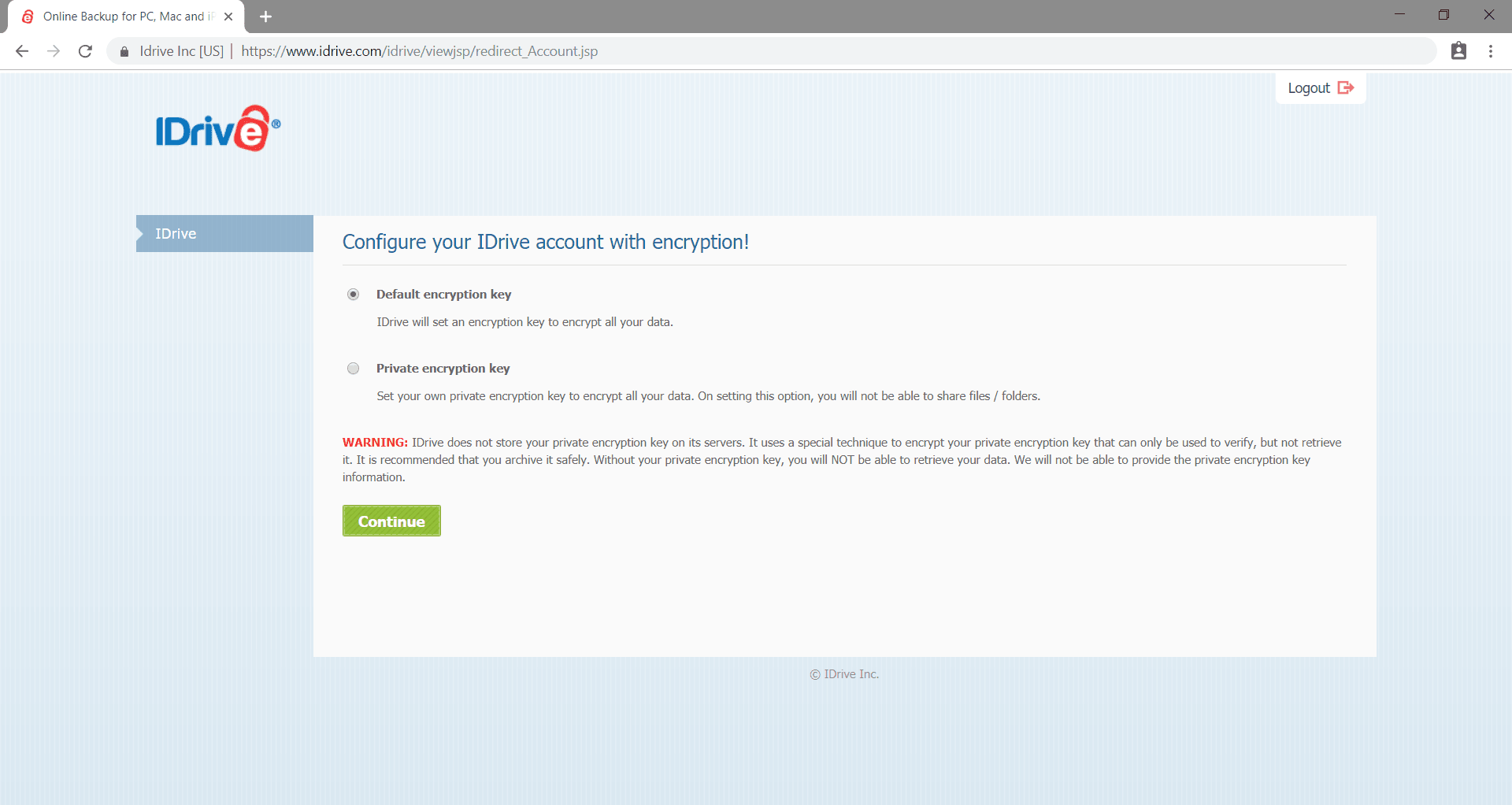Image resolution: width=1512 pixels, height=805 pixels.
Task: Click the browser forward arrow
Action: [54, 51]
